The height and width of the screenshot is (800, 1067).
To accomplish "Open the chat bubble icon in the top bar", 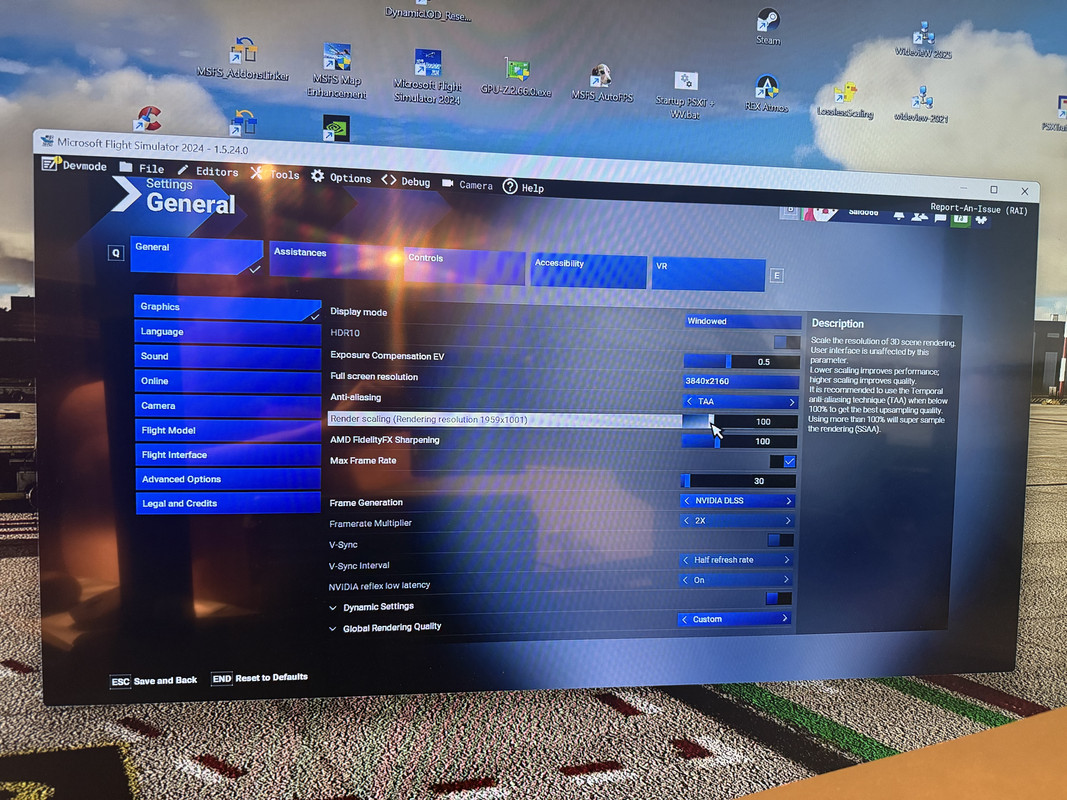I will pos(940,218).
